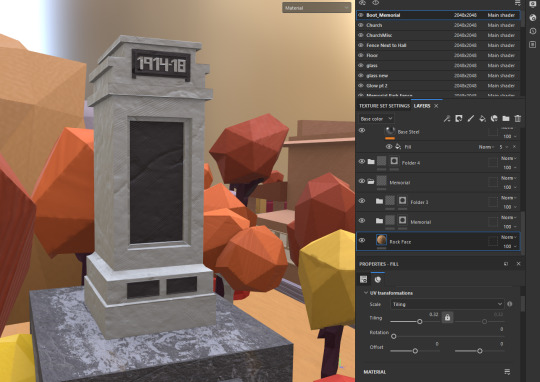Open Folder 3 opacity dropdown
The image size is (540, 382).
pos(510,207)
